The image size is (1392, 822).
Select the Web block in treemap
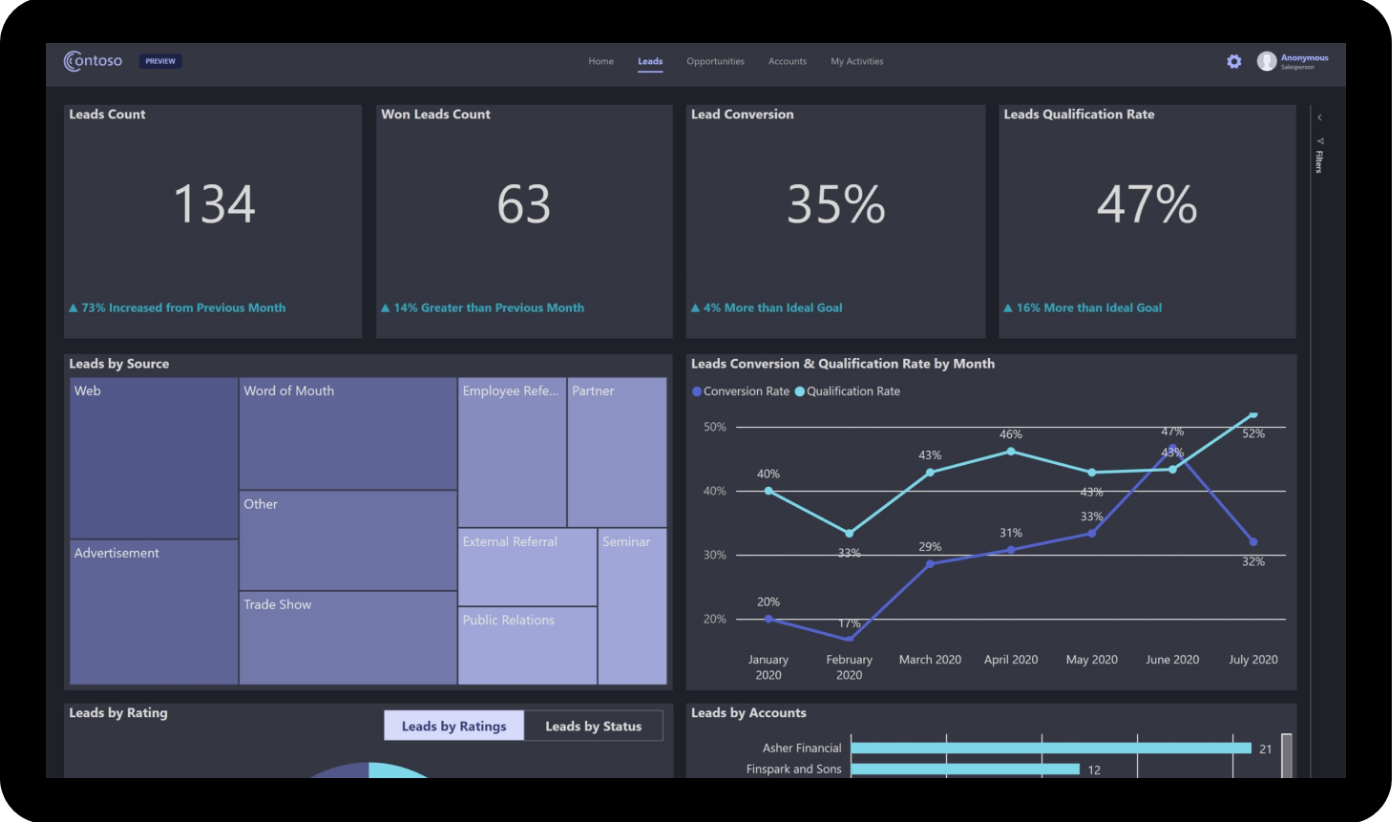pos(154,458)
